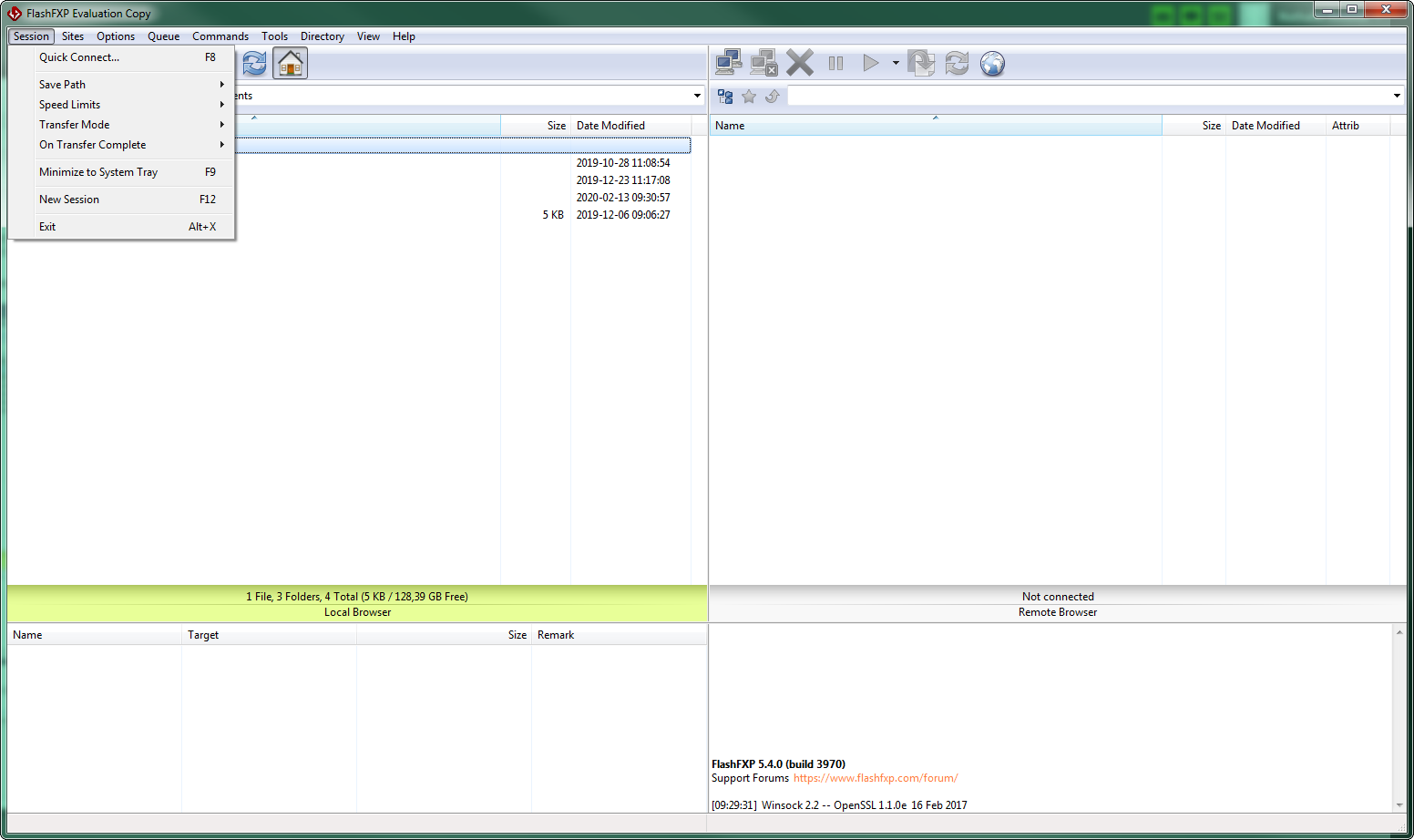Choose Minimize to System Tray
The width and height of the screenshot is (1414, 840).
coord(121,172)
